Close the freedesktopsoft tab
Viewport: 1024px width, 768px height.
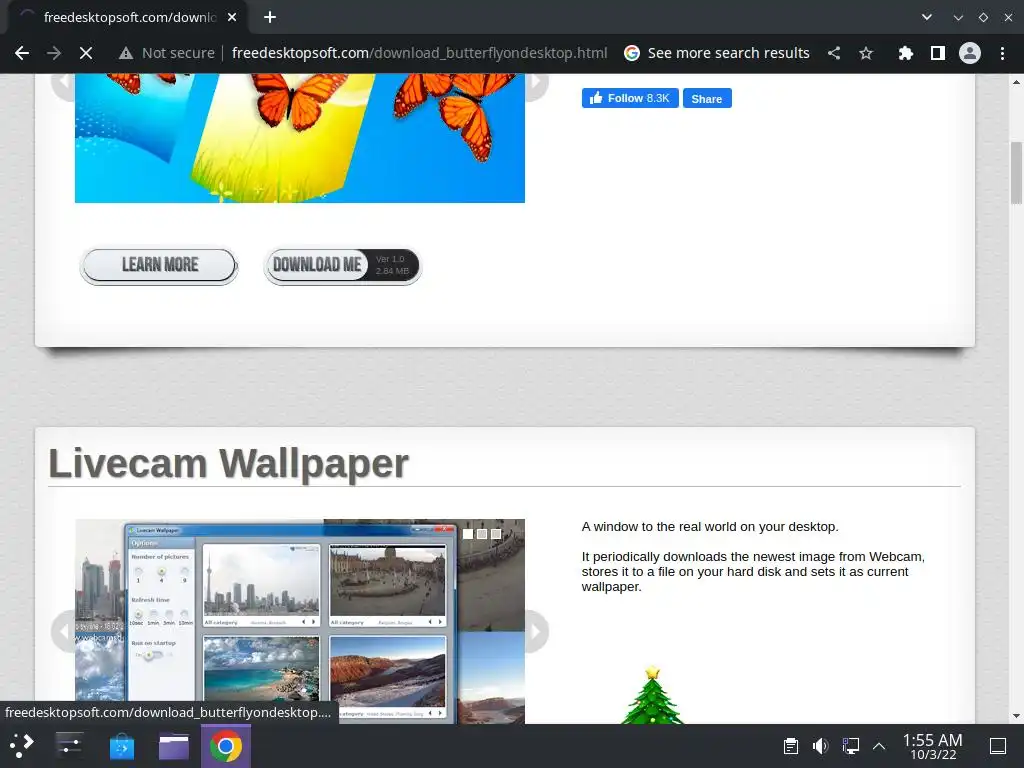[x=232, y=17]
